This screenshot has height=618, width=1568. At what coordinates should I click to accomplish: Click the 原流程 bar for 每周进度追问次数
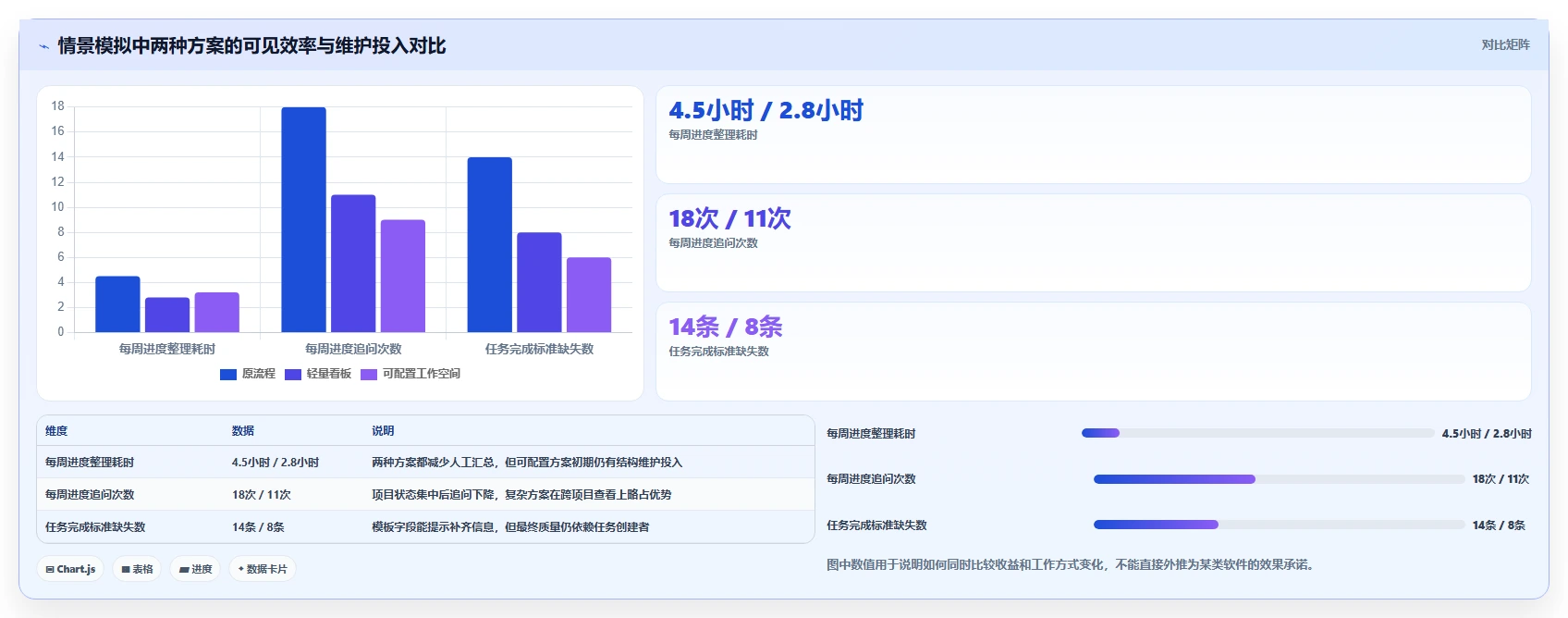point(304,219)
